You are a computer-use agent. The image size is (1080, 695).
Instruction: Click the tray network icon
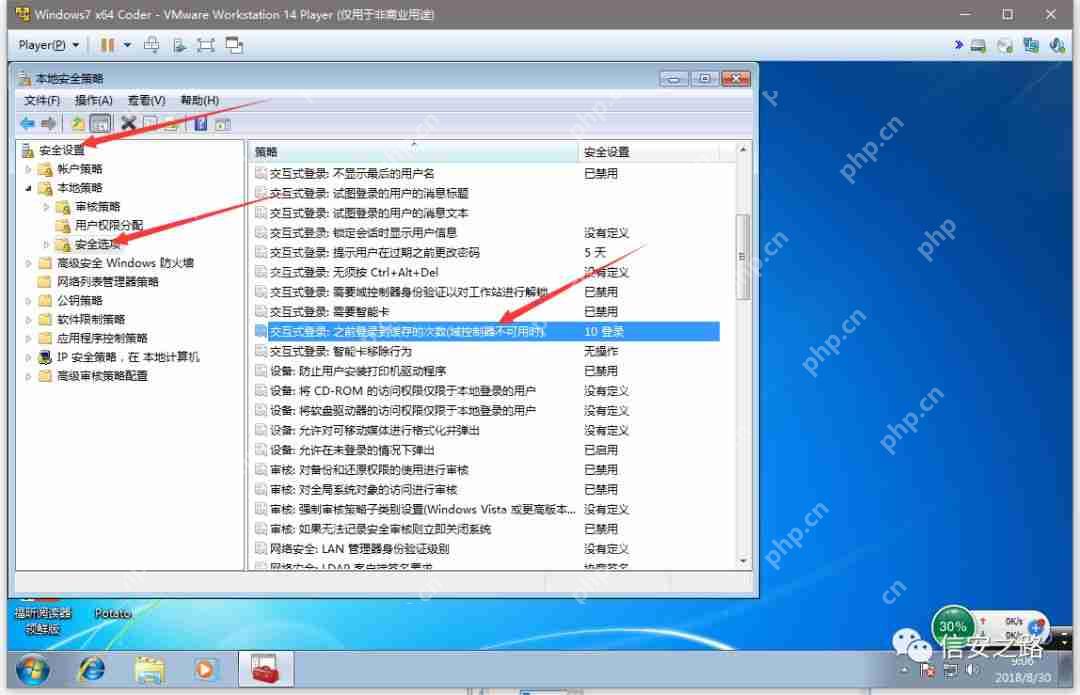pyautogui.click(x=951, y=670)
